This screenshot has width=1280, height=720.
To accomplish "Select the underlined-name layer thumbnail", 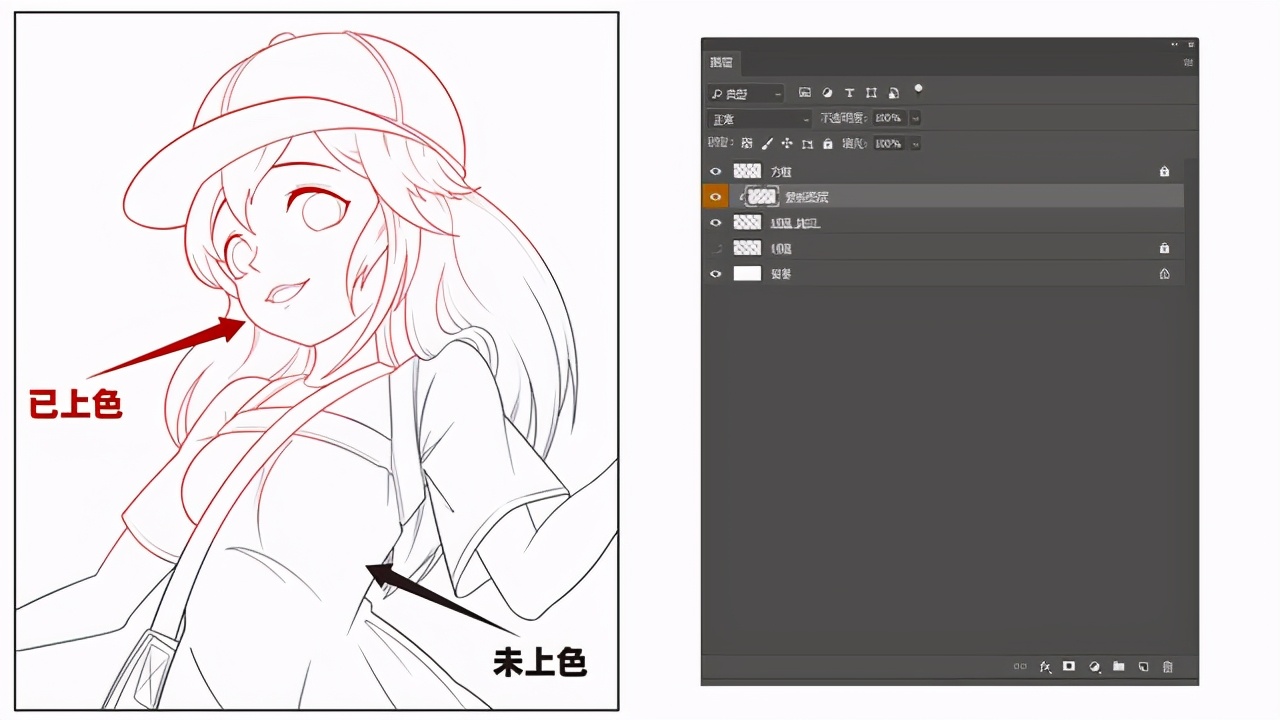I will [x=747, y=223].
